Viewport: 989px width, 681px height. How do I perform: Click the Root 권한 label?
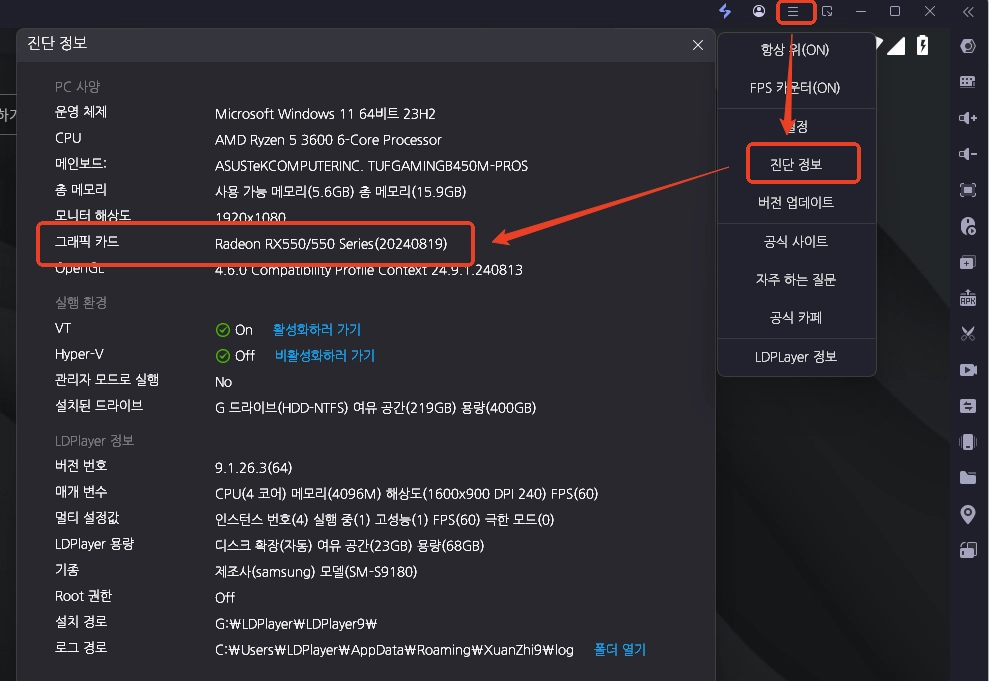[x=83, y=596]
